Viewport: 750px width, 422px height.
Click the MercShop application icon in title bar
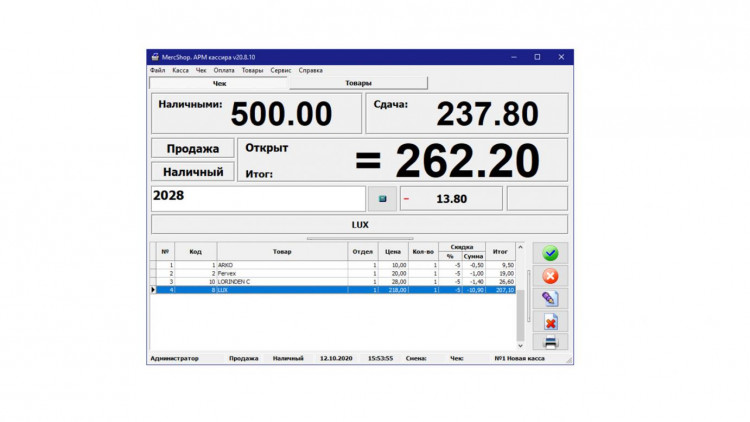click(x=155, y=57)
